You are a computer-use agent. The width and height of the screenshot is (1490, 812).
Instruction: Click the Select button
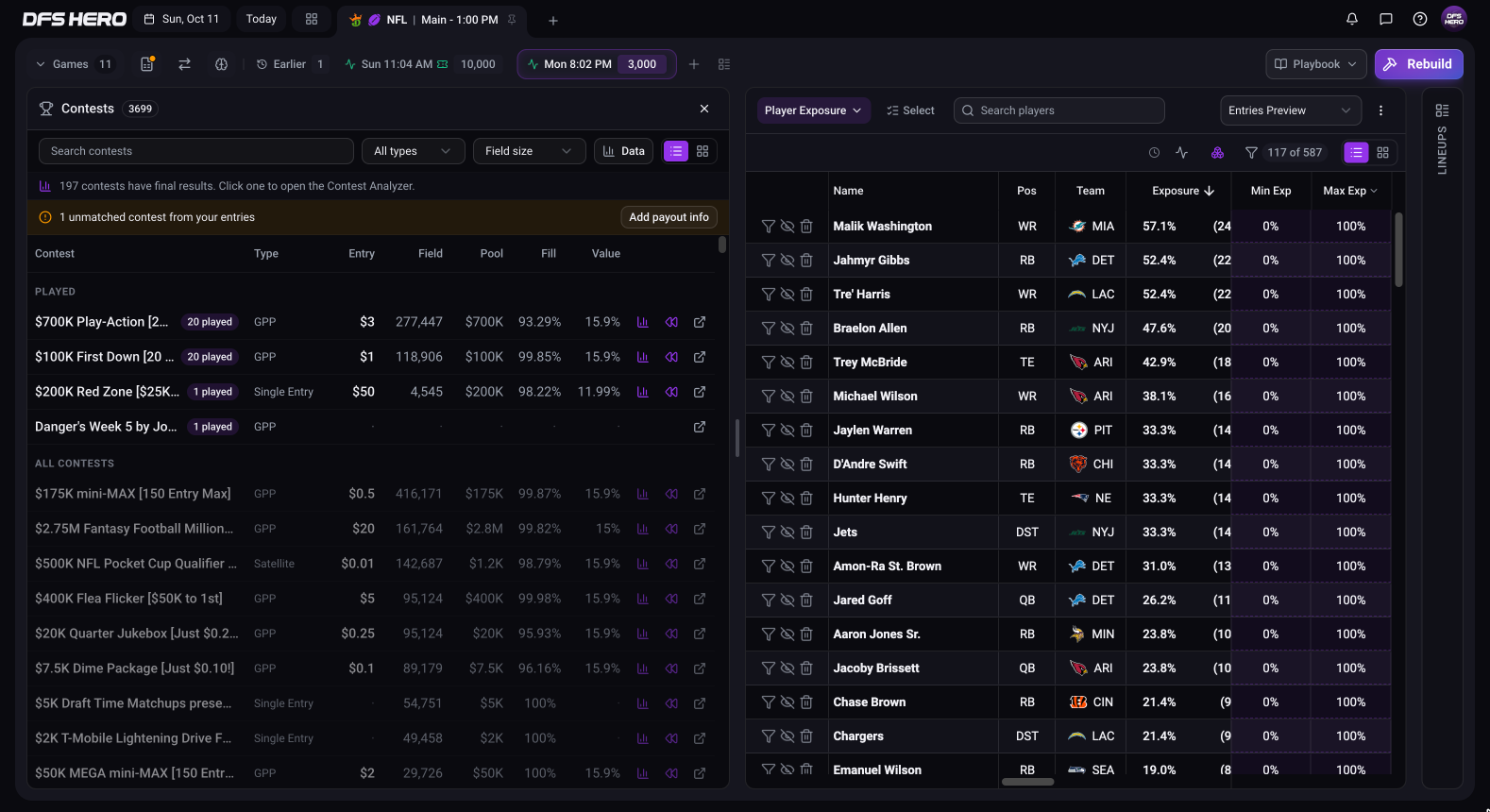[910, 110]
